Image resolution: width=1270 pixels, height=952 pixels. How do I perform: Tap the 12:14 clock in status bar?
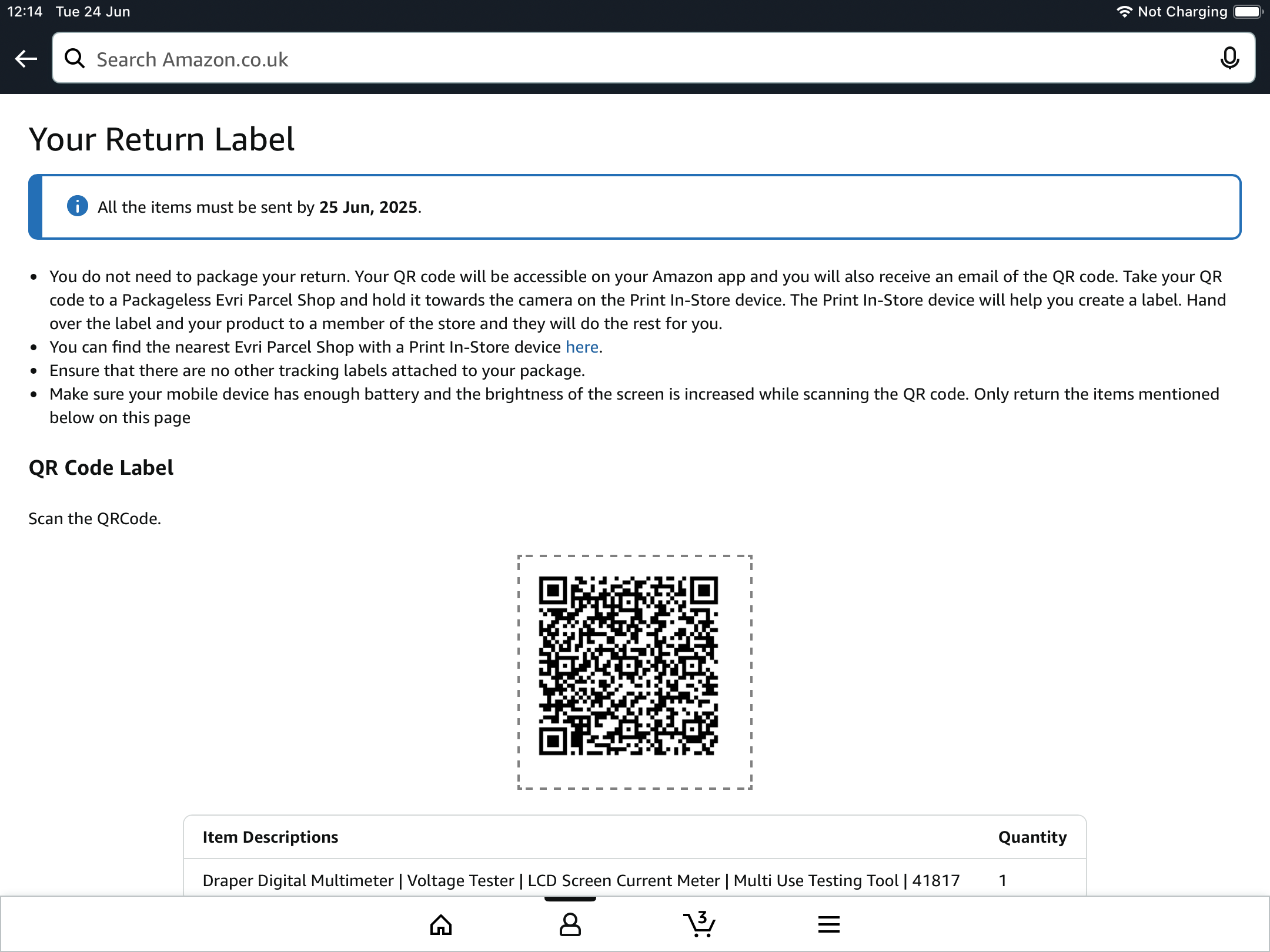coord(25,12)
